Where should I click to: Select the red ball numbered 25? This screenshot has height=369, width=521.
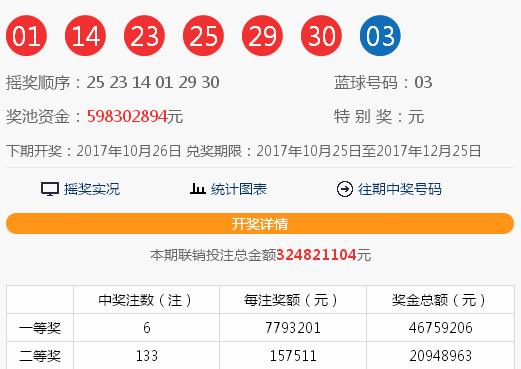203,35
